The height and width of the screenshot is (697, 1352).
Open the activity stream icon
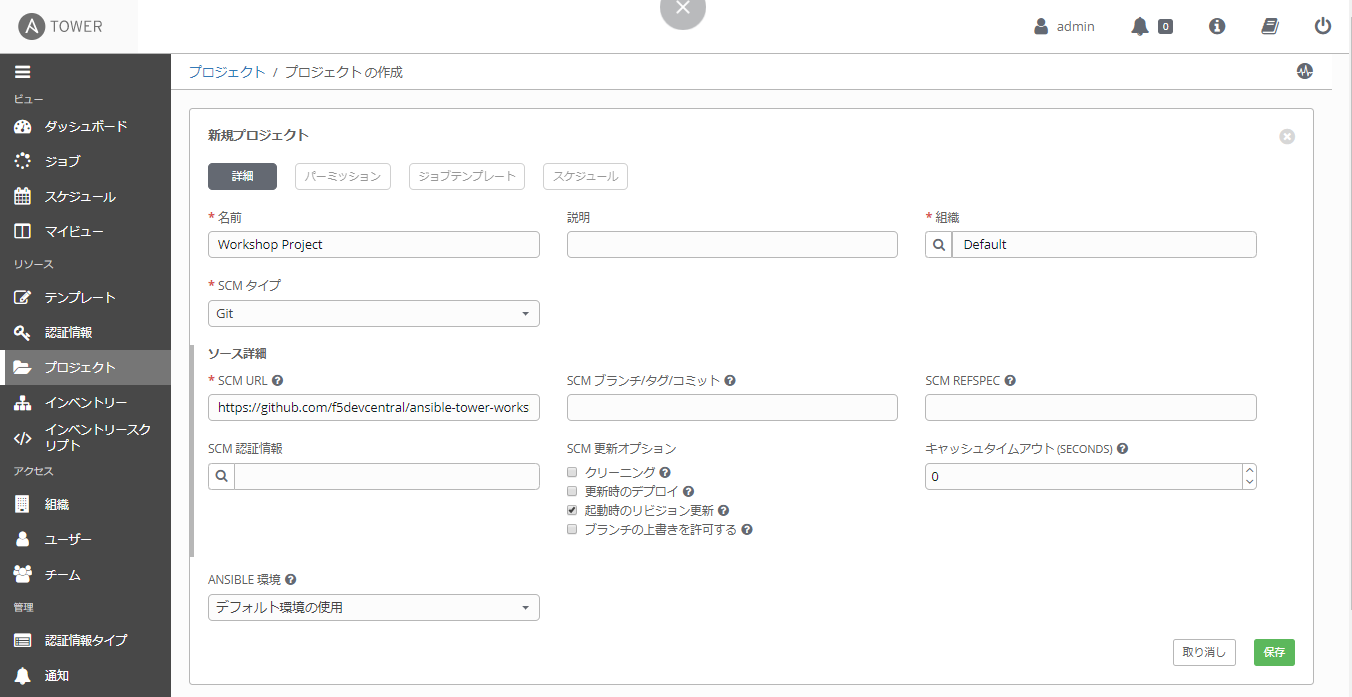pyautogui.click(x=1304, y=71)
